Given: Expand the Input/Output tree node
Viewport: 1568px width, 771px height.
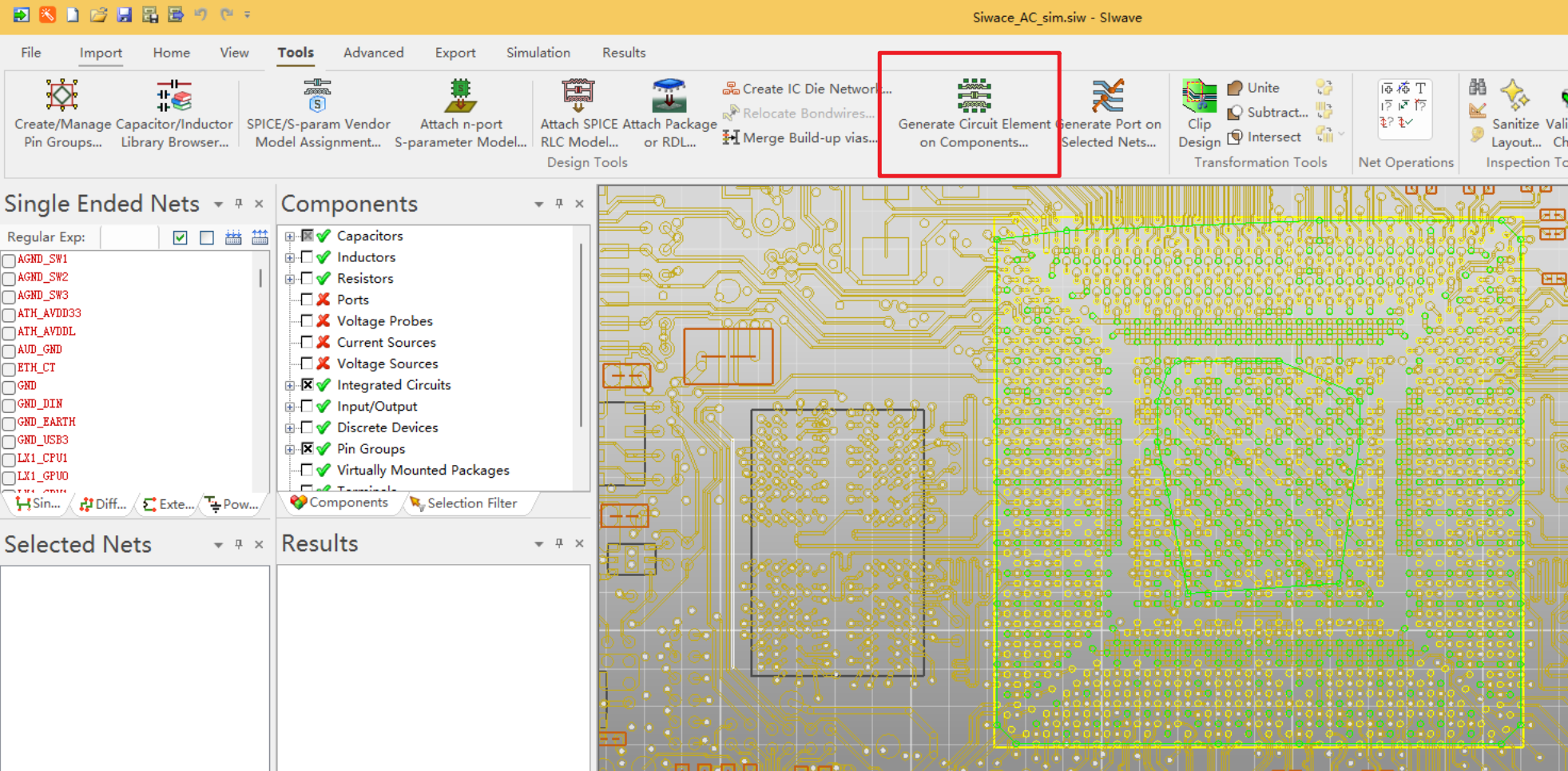Looking at the screenshot, I should tap(290, 407).
